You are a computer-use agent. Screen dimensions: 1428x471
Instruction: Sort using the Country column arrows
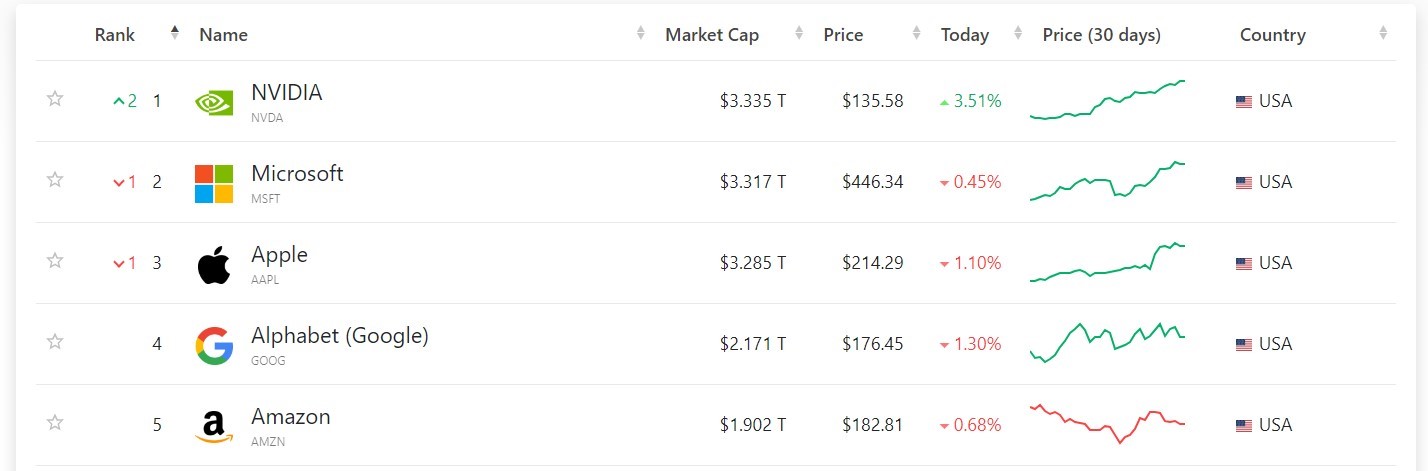click(x=1383, y=33)
